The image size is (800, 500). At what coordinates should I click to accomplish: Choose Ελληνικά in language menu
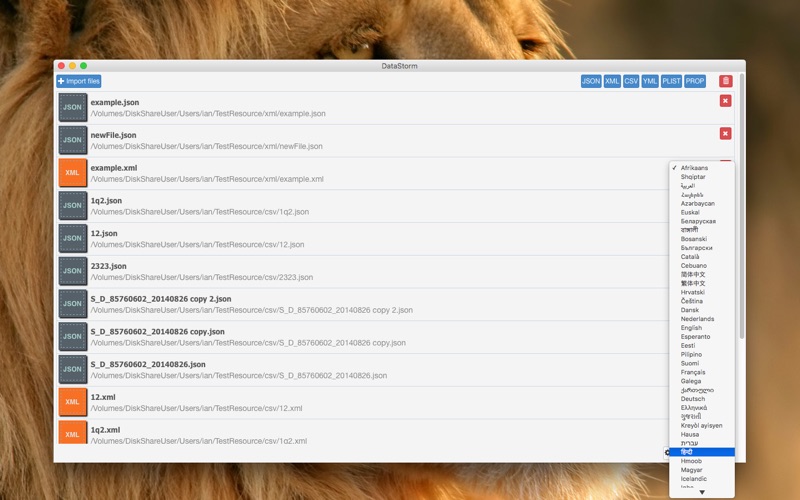tap(702, 408)
